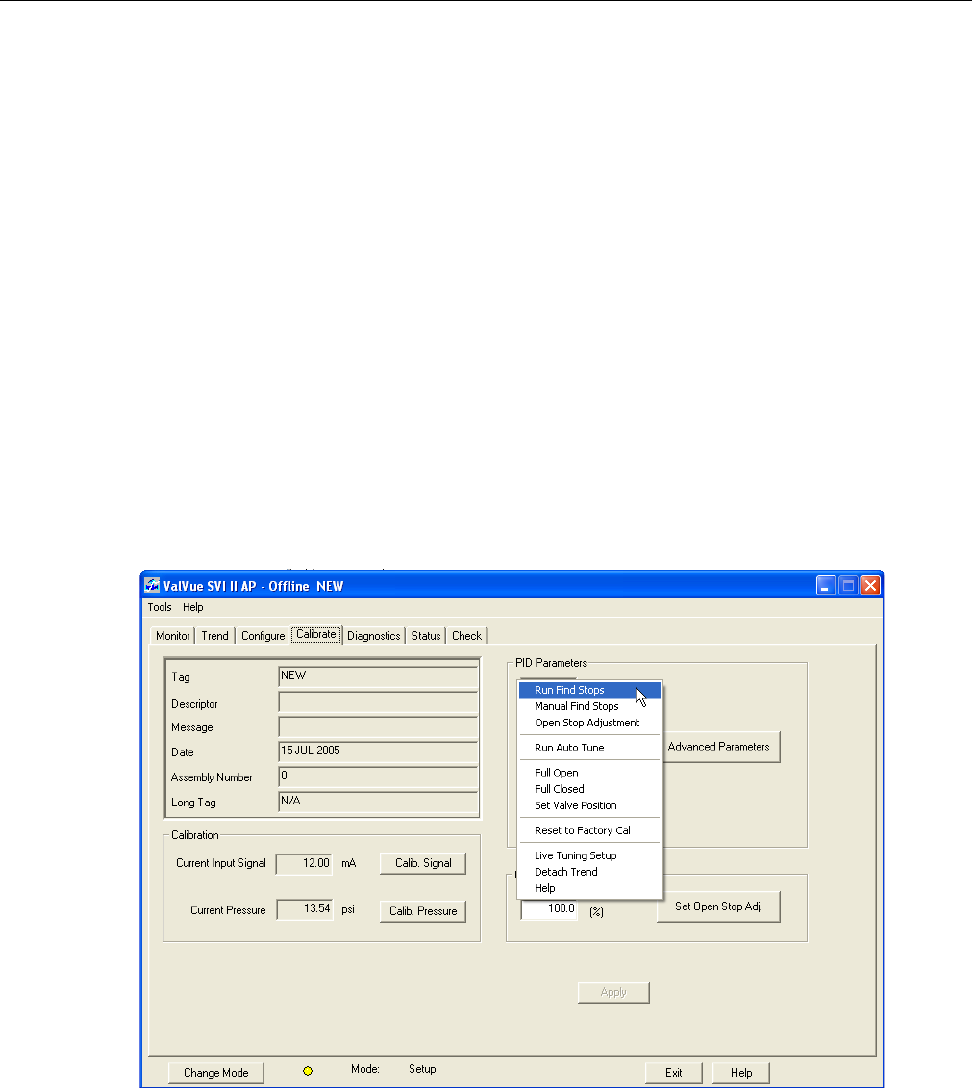Click the open stop adjustment field 100.0
Screen dimensions: 972x1088
549,910
